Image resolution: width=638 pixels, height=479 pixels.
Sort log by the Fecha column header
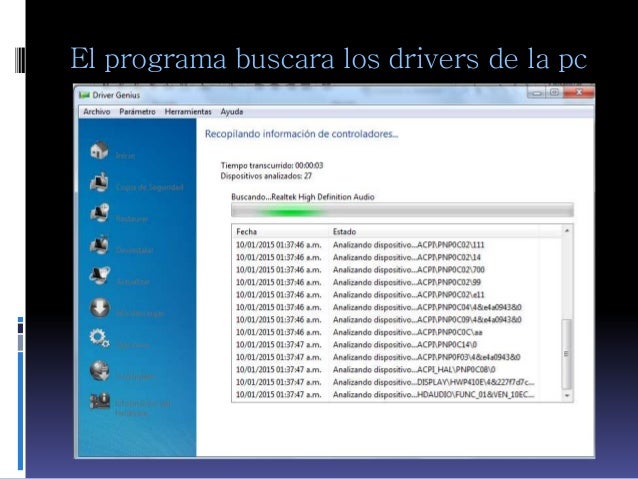click(x=280, y=232)
